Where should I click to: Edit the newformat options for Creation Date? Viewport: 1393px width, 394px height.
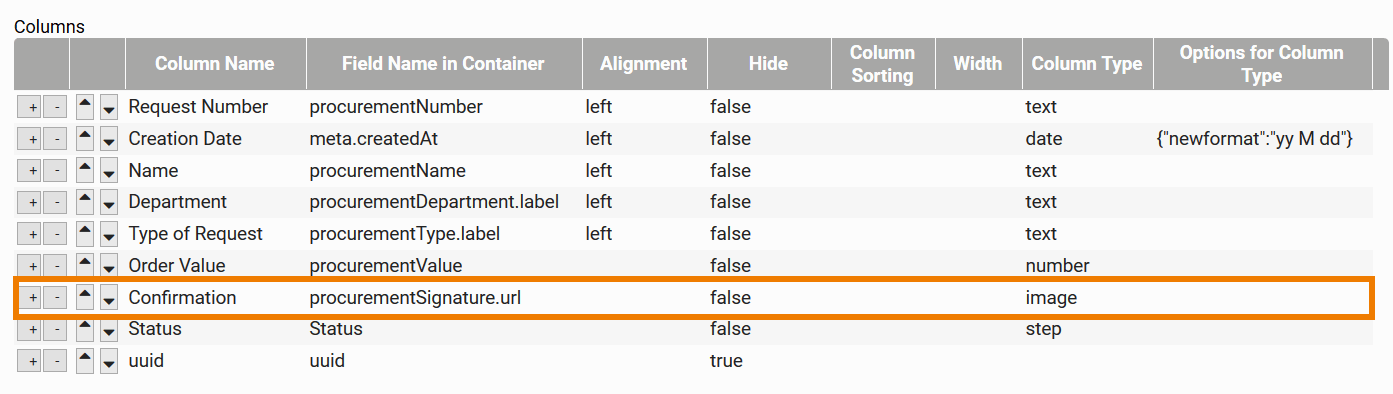1254,139
